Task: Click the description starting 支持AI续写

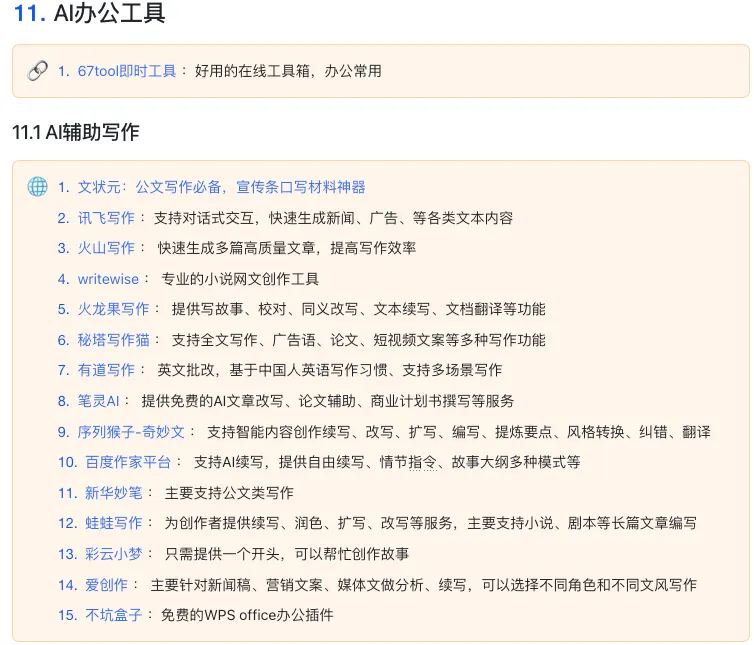Action: tap(387, 462)
